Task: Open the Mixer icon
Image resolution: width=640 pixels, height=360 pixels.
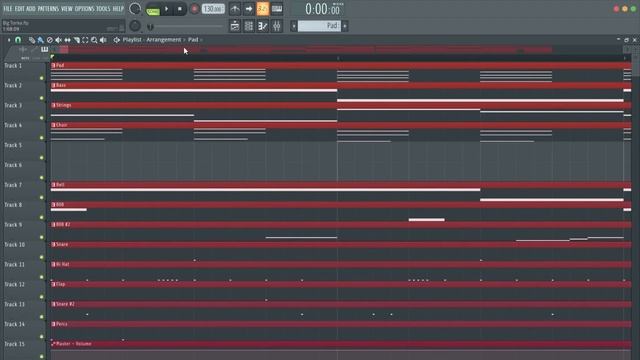Action: pyautogui.click(x=277, y=26)
